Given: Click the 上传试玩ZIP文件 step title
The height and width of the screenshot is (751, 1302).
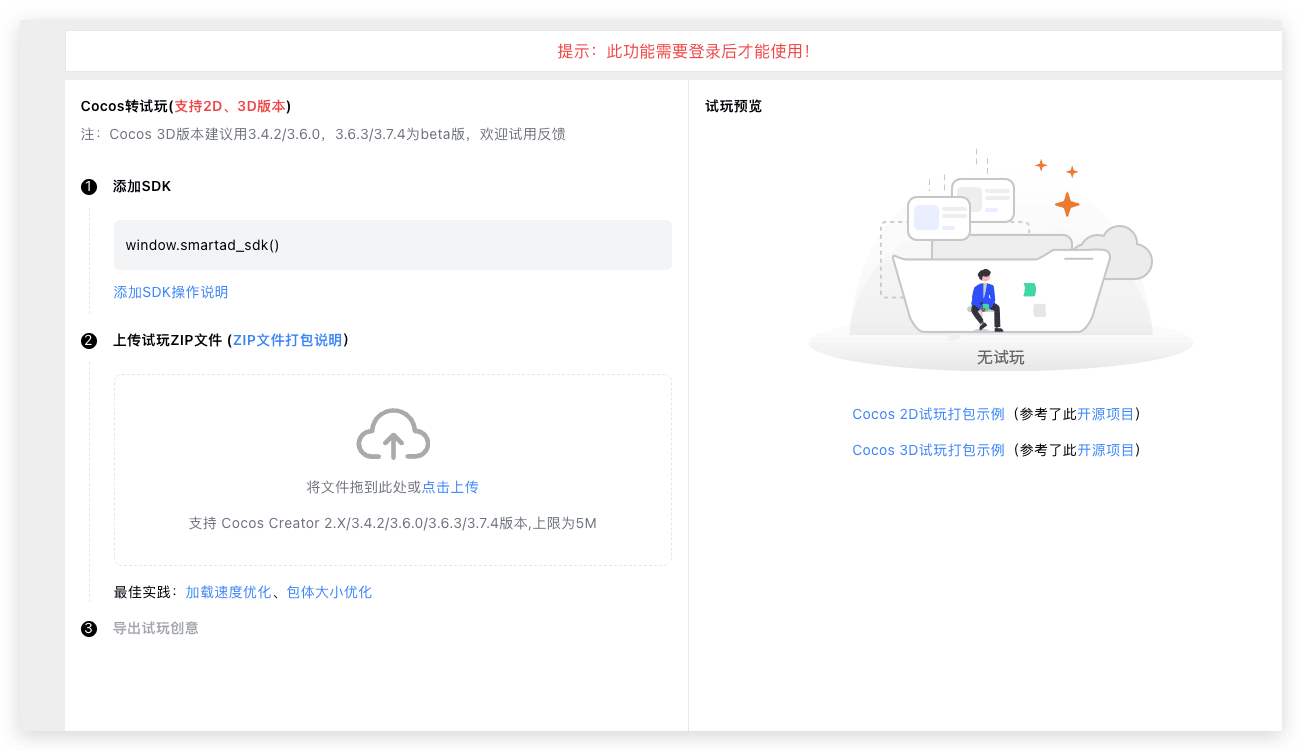Looking at the screenshot, I should (167, 340).
